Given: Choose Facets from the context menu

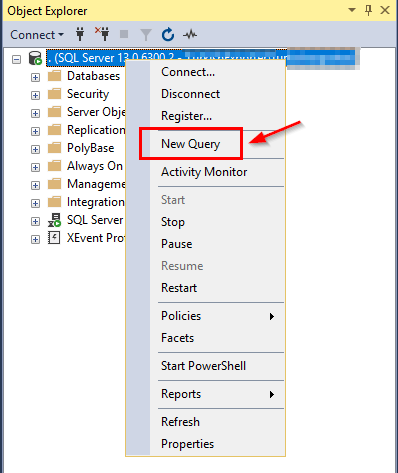Looking at the screenshot, I should 205,338.
